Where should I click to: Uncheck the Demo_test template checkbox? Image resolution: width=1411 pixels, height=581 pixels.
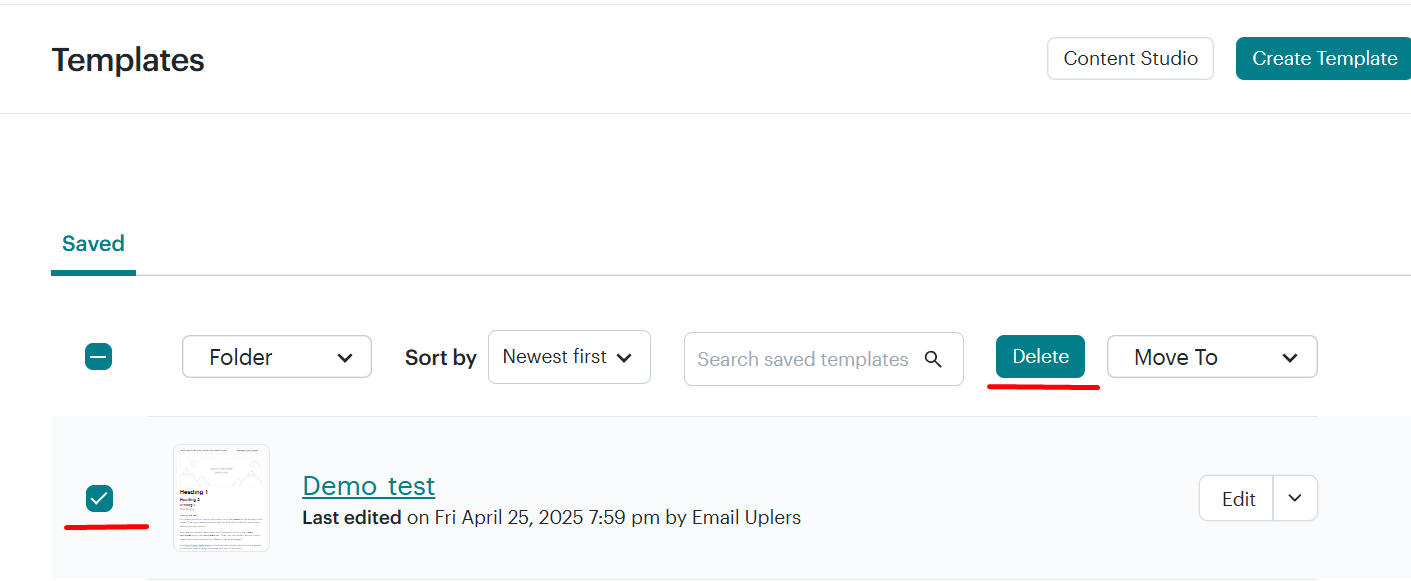point(99,498)
